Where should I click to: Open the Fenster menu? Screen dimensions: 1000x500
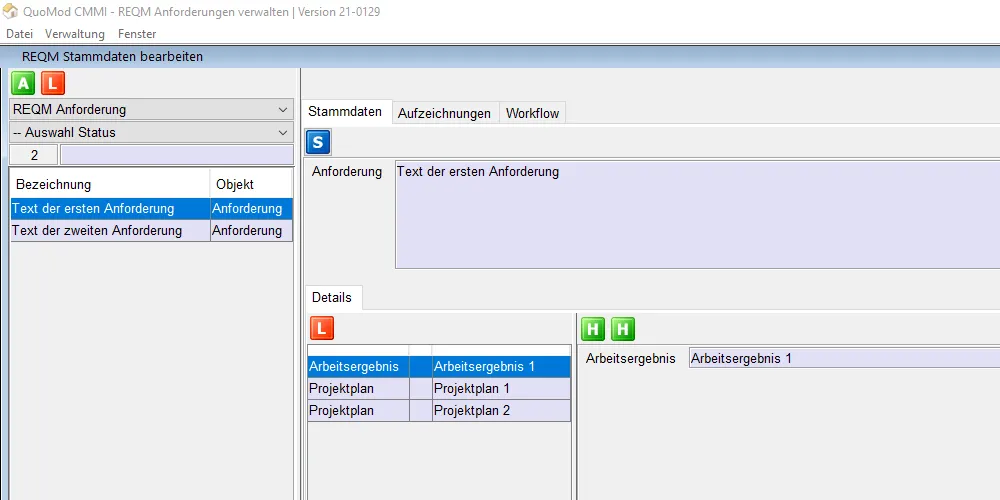click(x=137, y=34)
